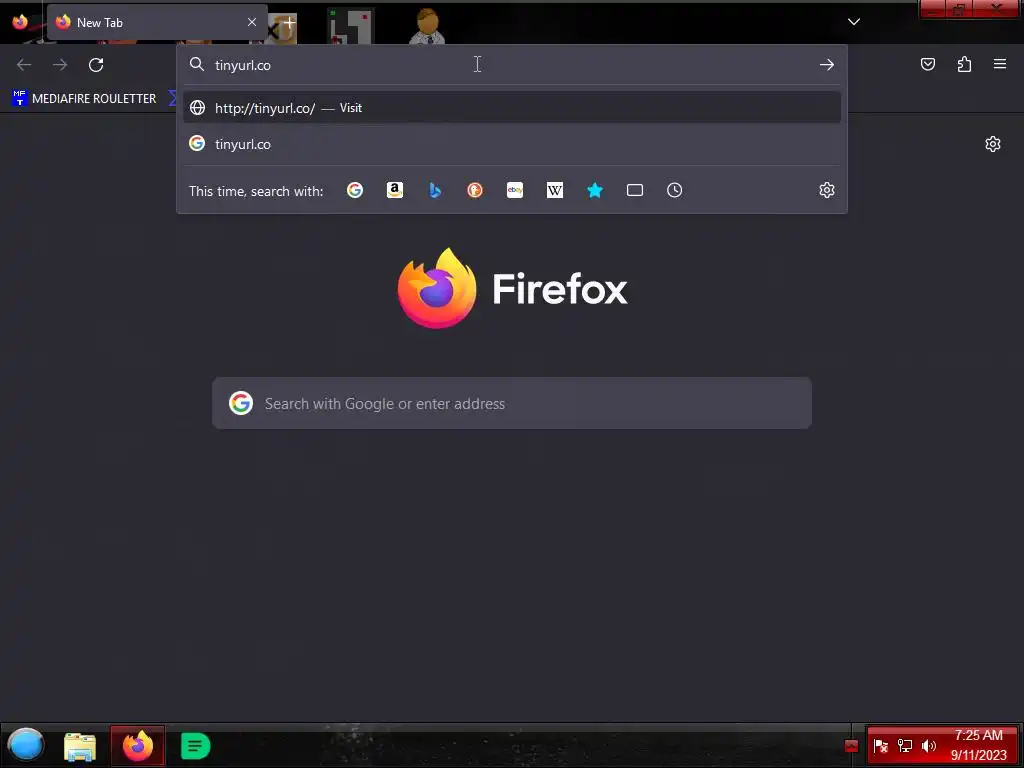Screen dimensions: 1024x768
Task: Open the network tray icon
Action: point(904,746)
